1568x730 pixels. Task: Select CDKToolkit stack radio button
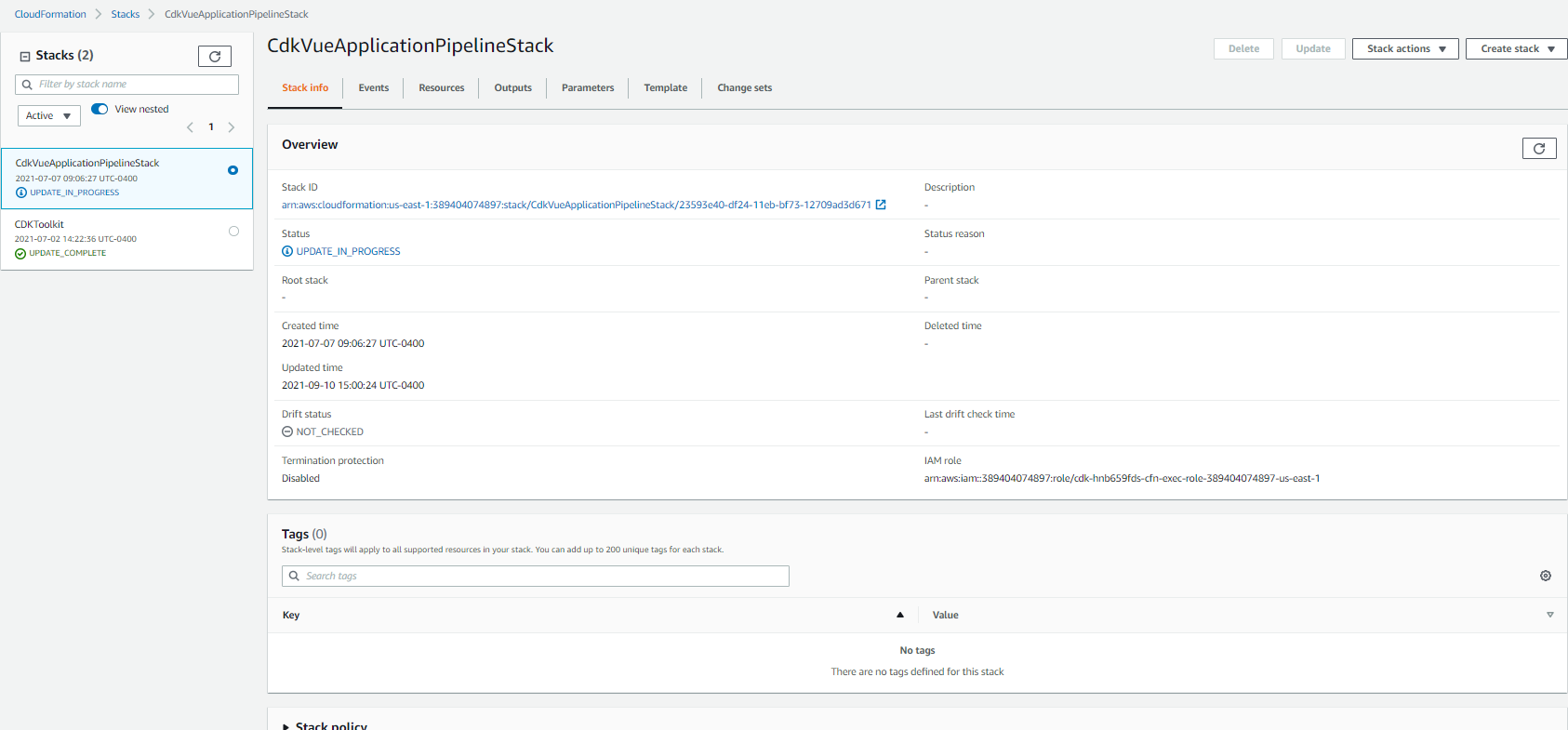pos(233,232)
